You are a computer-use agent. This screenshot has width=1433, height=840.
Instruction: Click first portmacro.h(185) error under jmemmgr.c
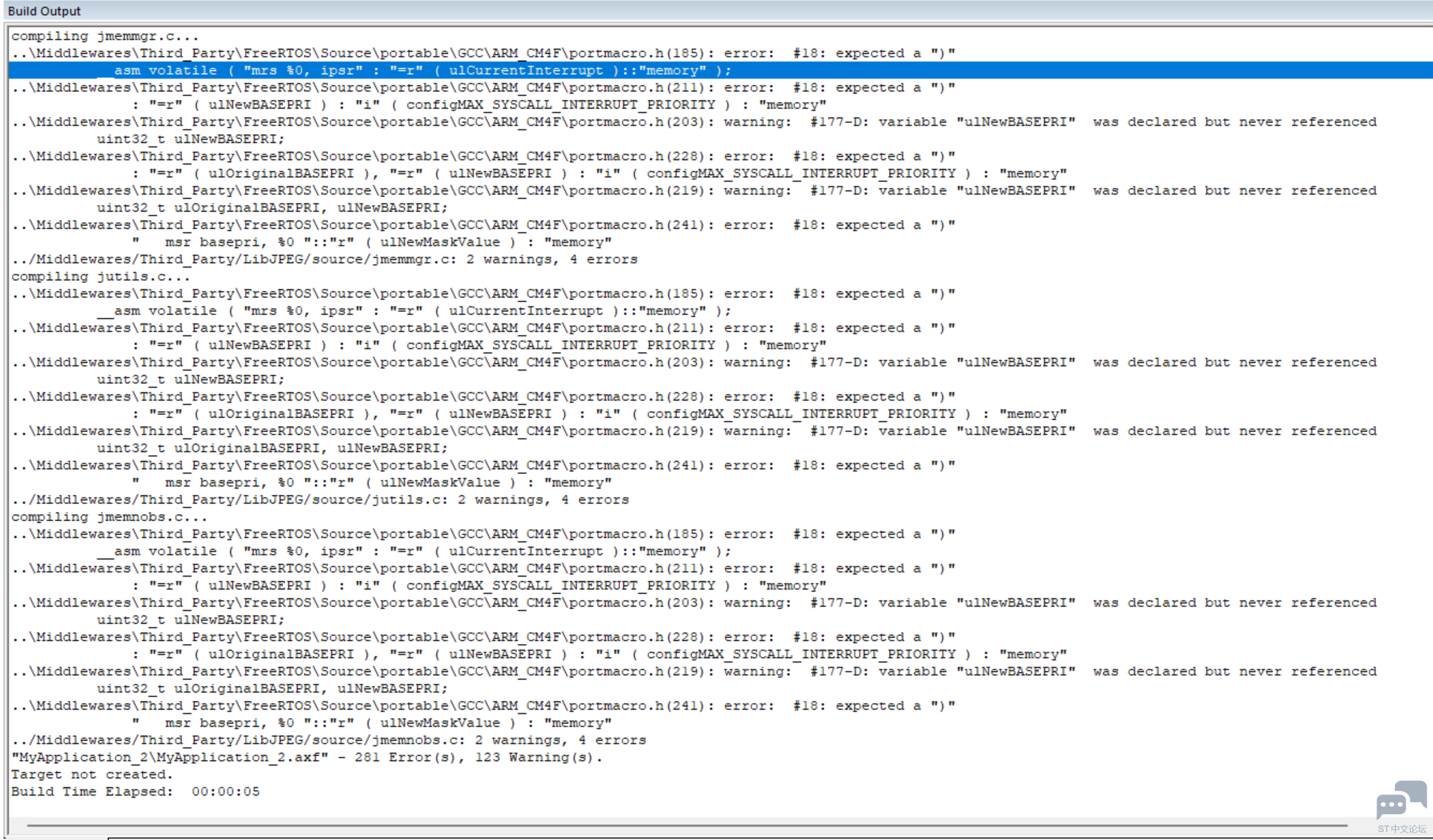click(483, 53)
